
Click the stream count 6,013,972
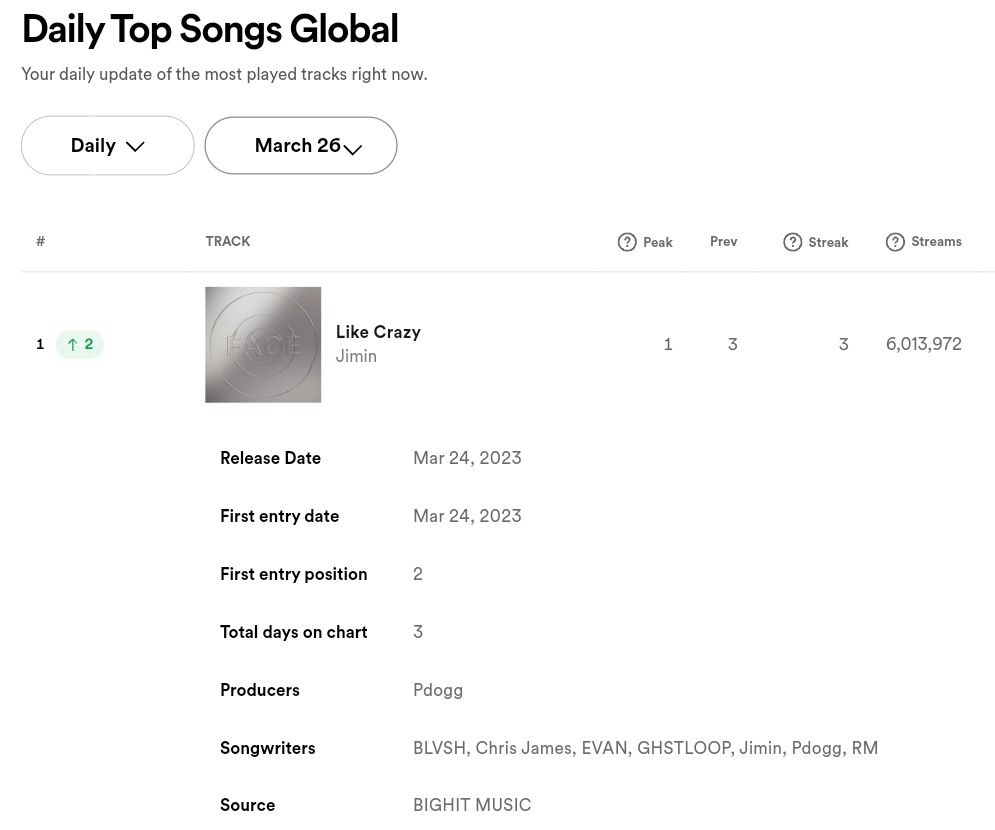pos(923,344)
